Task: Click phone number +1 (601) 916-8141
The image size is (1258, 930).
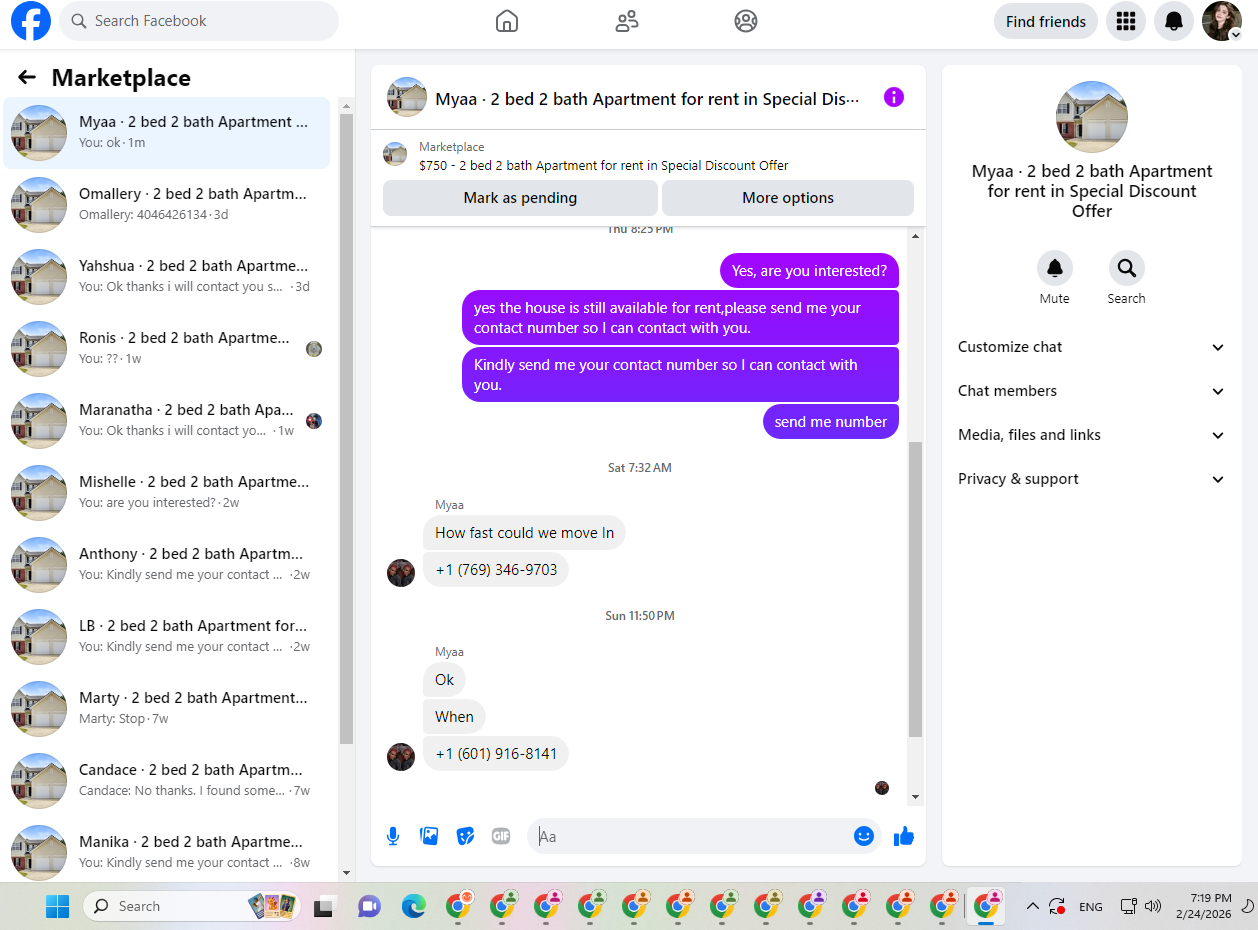Action: (x=496, y=754)
